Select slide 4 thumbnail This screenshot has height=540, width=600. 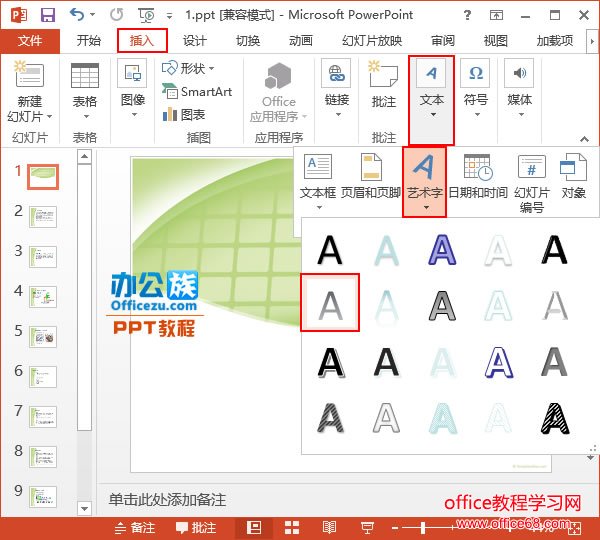tap(43, 297)
